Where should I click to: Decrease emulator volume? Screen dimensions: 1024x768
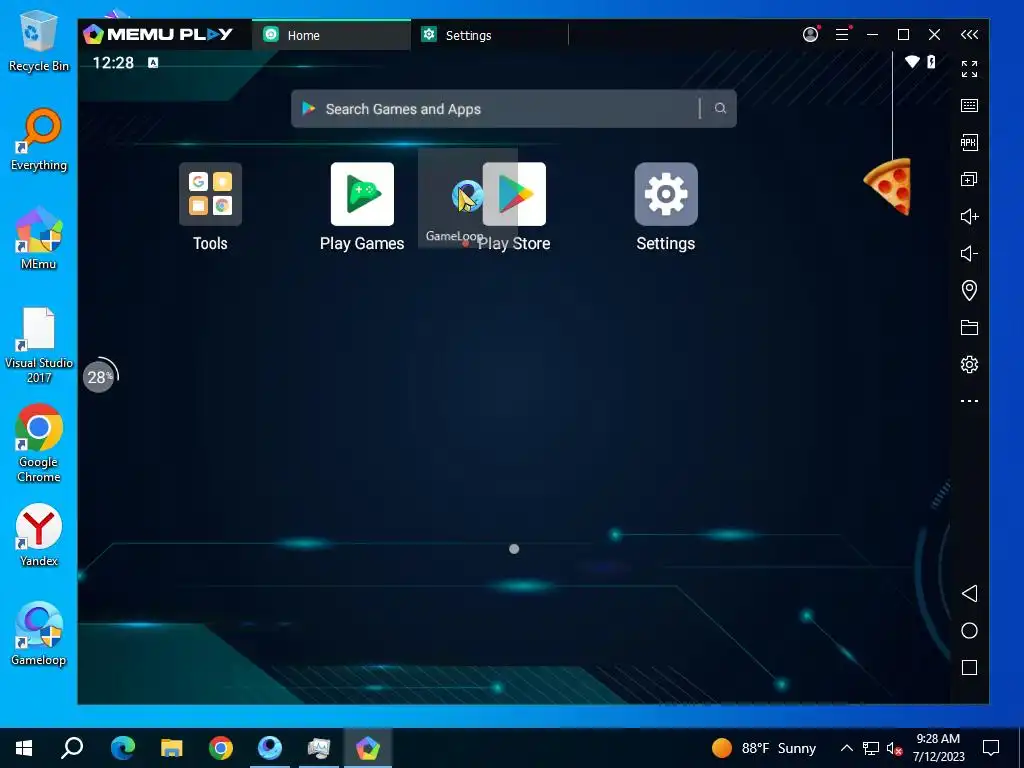969,253
